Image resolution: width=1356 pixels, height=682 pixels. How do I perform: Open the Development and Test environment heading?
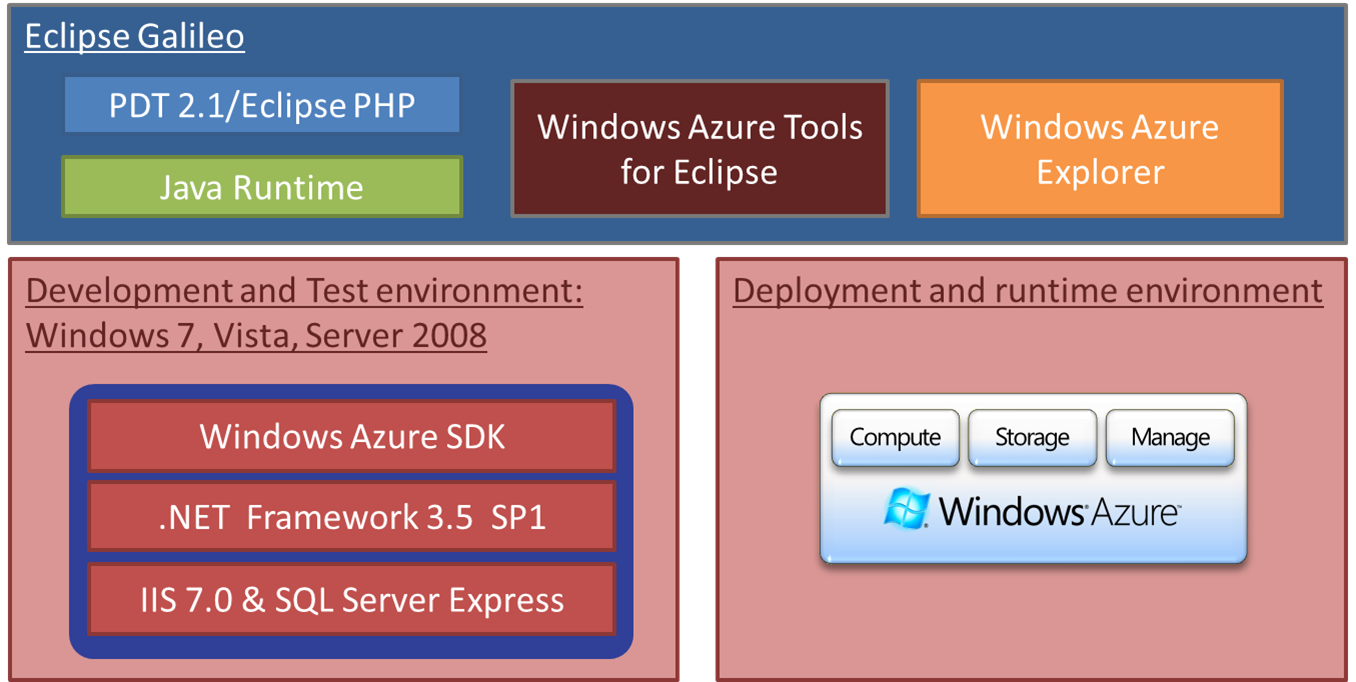click(x=304, y=291)
